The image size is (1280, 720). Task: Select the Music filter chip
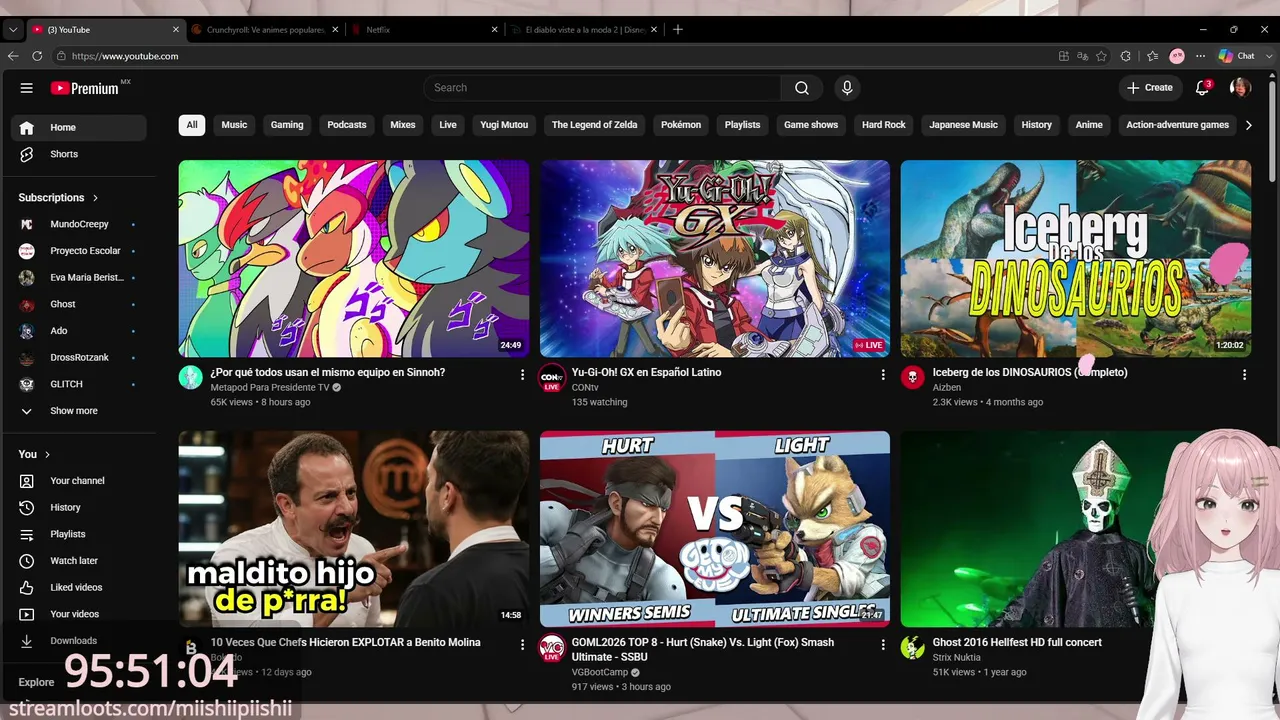click(x=234, y=125)
